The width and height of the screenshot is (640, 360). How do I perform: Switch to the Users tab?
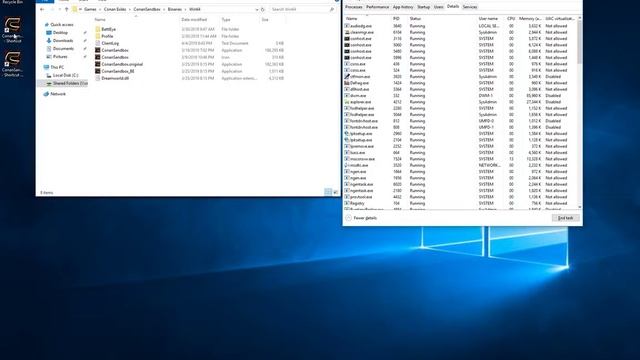[x=438, y=7]
